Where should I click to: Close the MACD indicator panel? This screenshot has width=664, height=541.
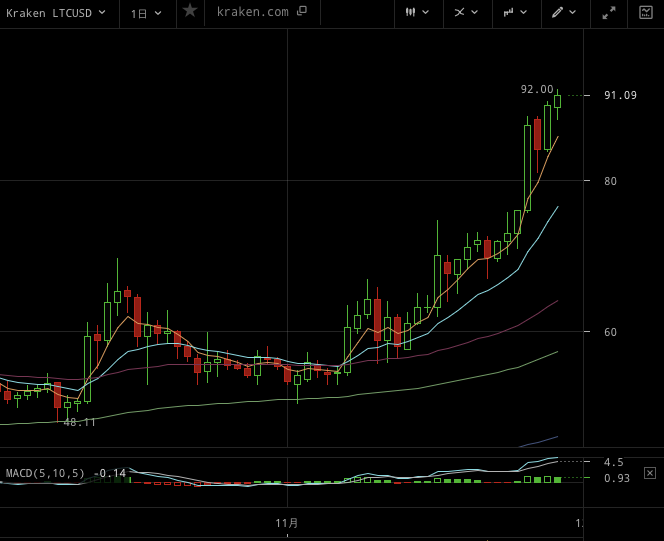click(x=650, y=473)
